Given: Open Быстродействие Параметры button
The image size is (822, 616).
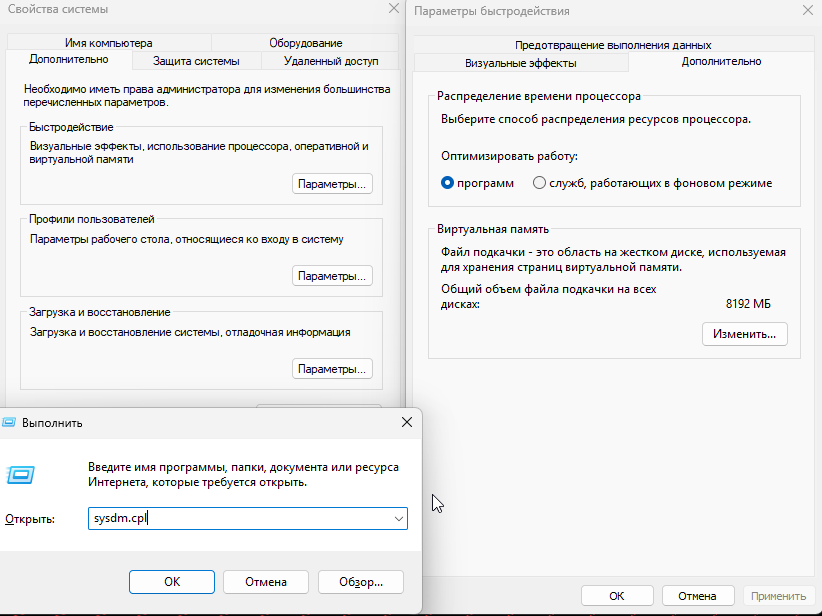Looking at the screenshot, I should click(x=332, y=184).
